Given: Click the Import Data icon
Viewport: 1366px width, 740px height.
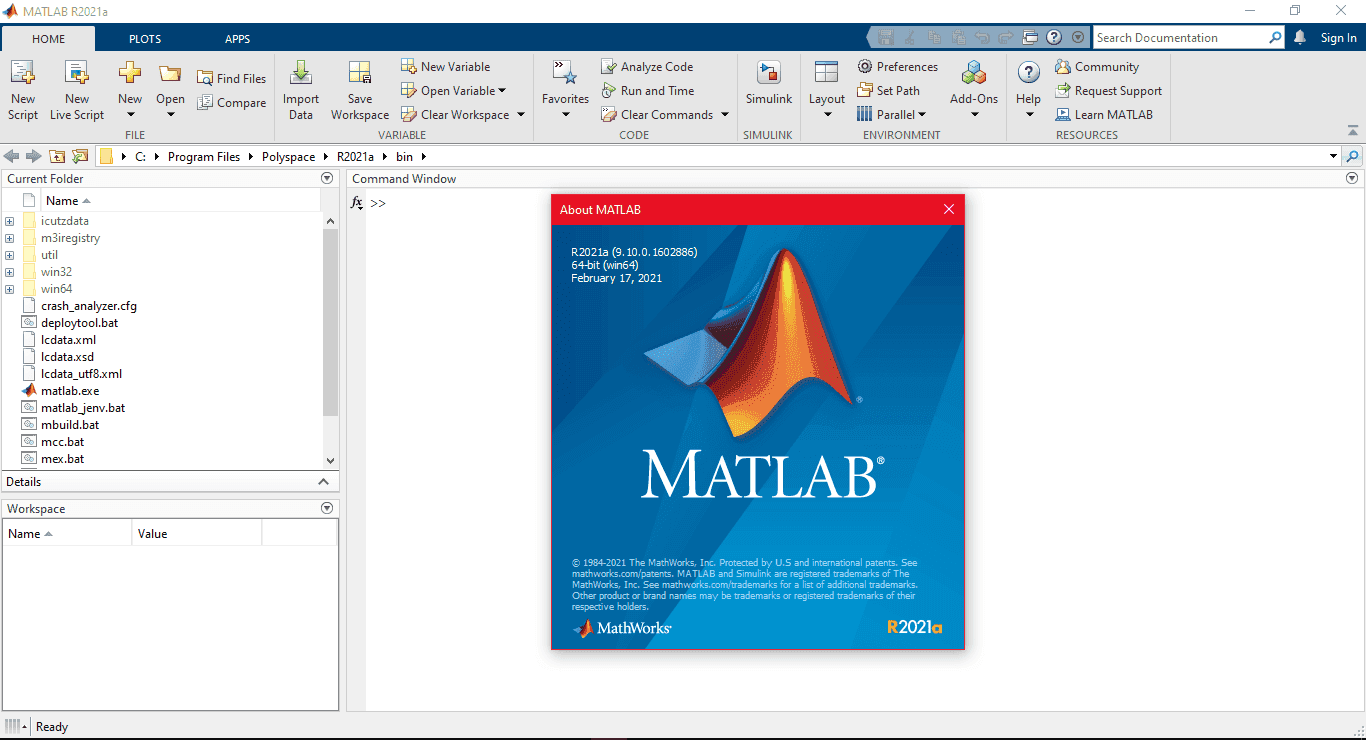Looking at the screenshot, I should (x=300, y=72).
